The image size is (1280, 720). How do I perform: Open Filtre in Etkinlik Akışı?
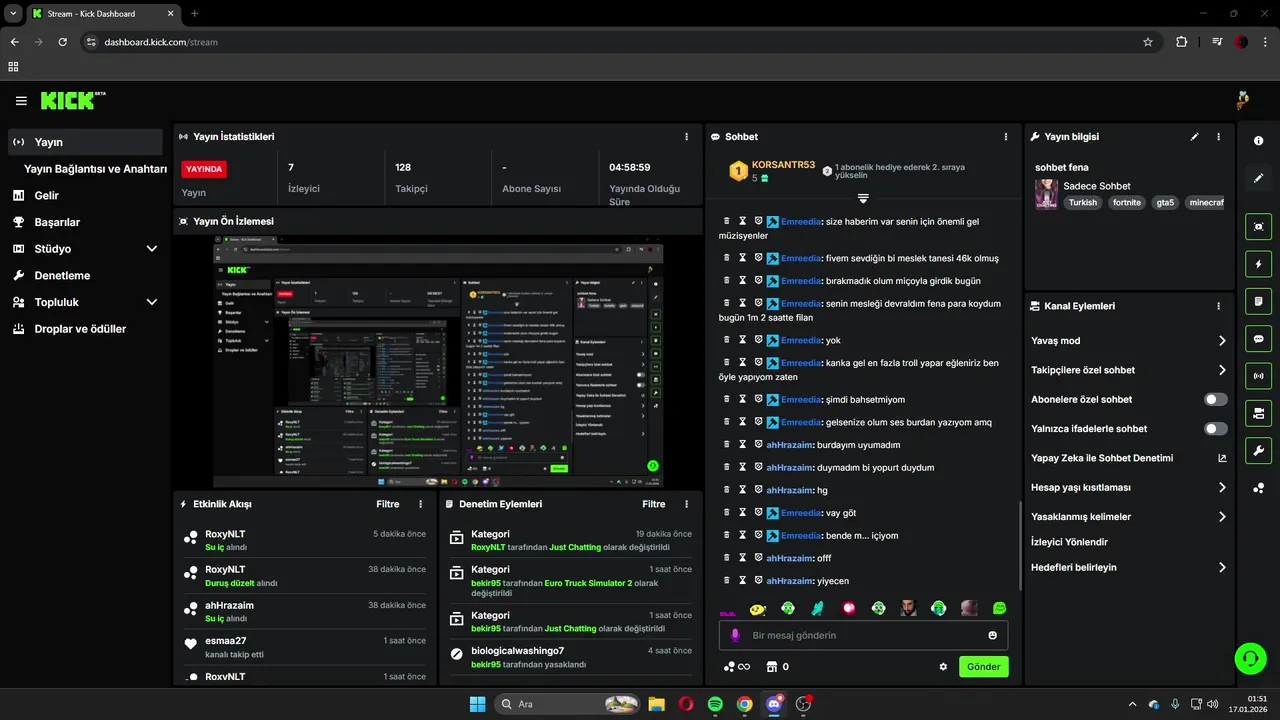388,504
